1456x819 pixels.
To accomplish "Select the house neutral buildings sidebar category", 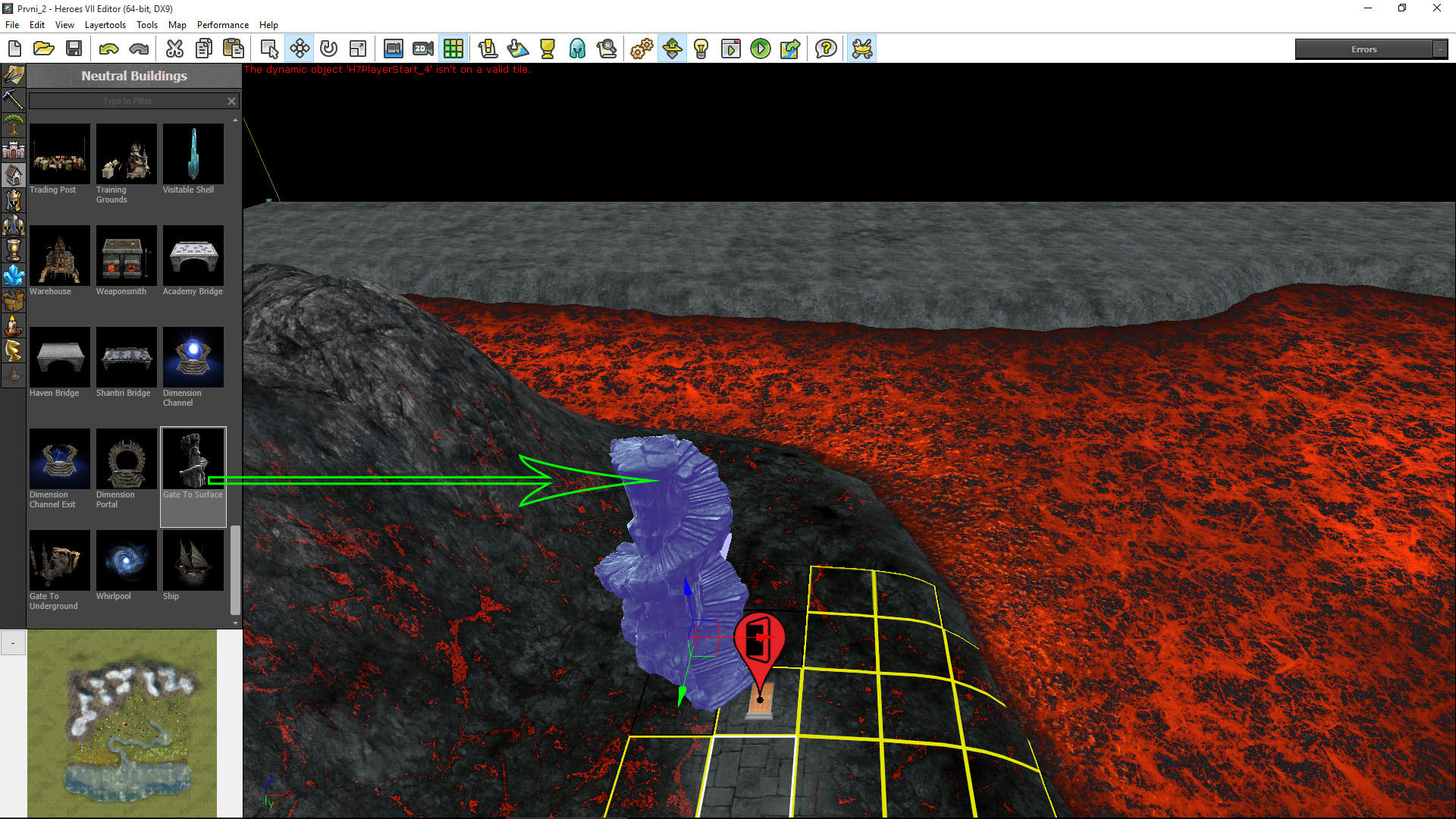I will (14, 175).
